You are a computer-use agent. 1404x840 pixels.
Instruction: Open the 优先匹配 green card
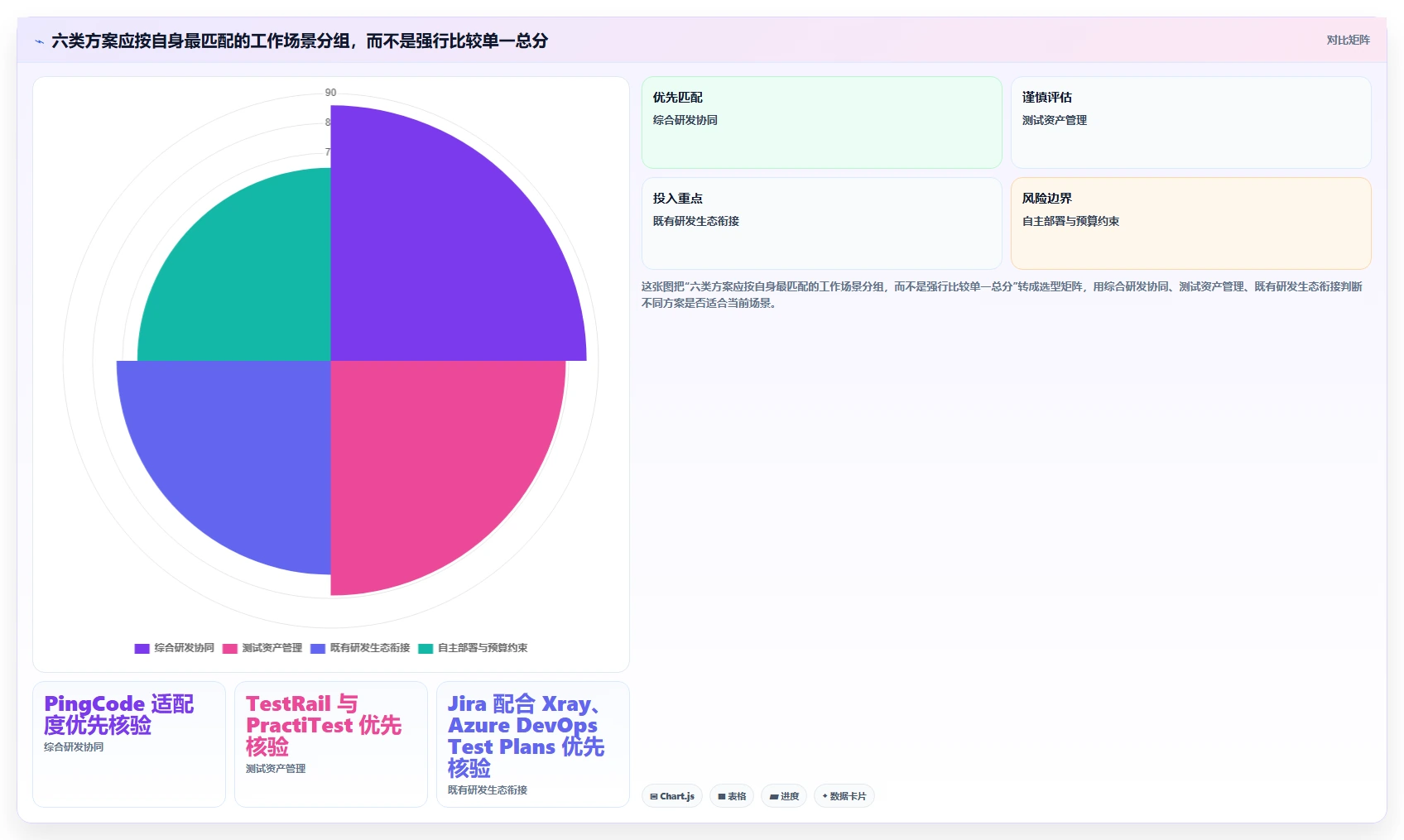(x=821, y=122)
